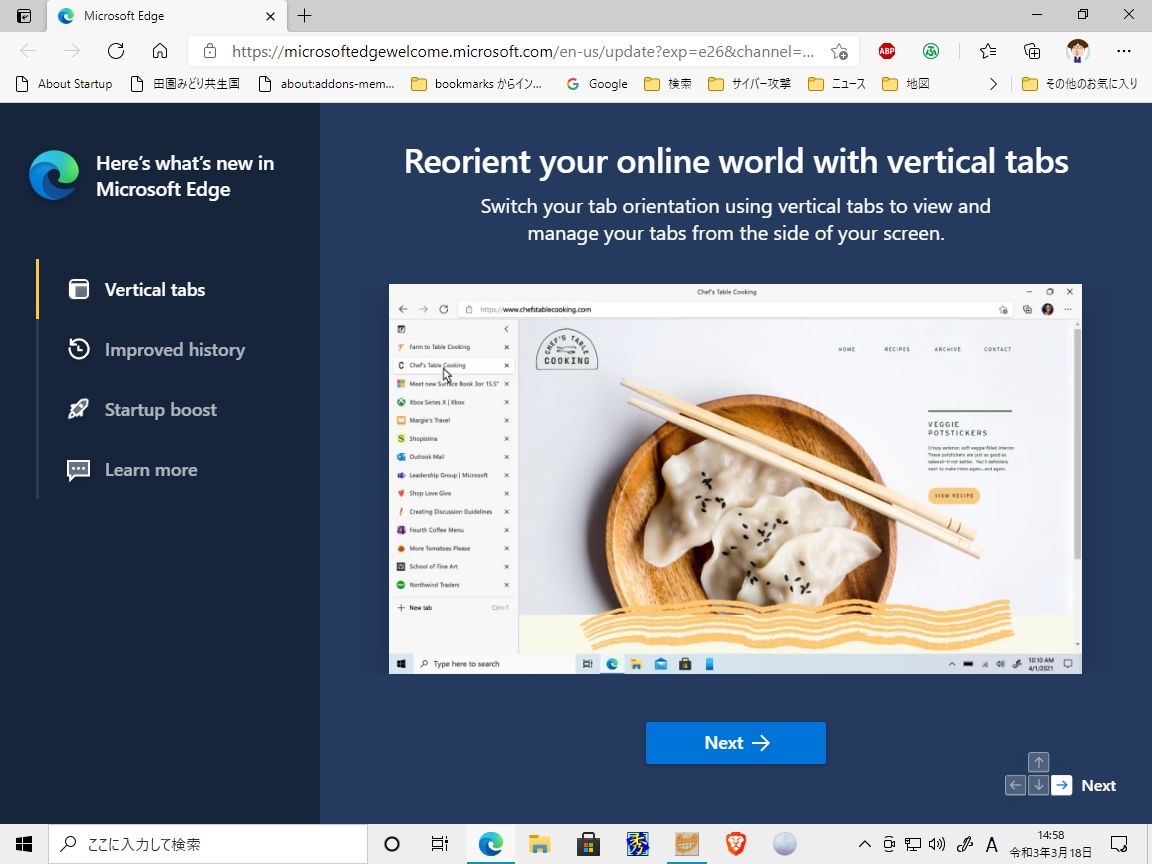View site information lock icon
Viewport: 1152px width, 864px height.
click(209, 51)
